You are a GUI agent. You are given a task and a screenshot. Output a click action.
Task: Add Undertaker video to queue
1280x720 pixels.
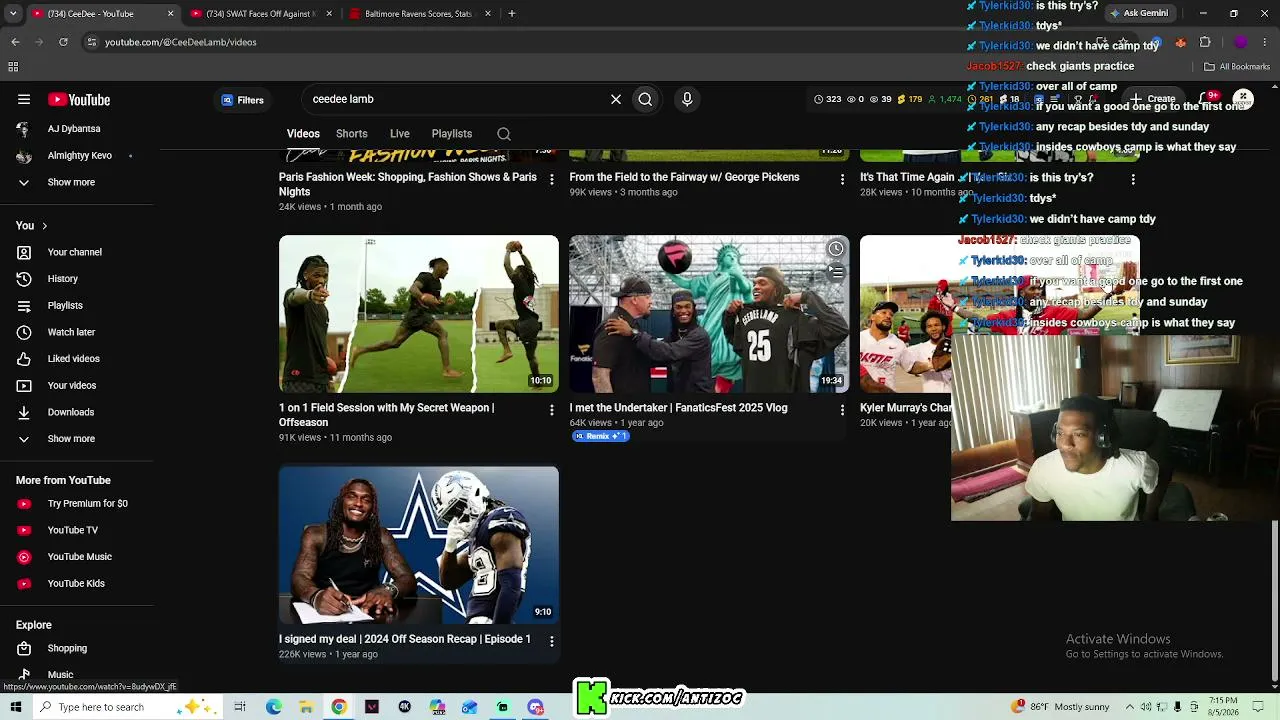836,272
